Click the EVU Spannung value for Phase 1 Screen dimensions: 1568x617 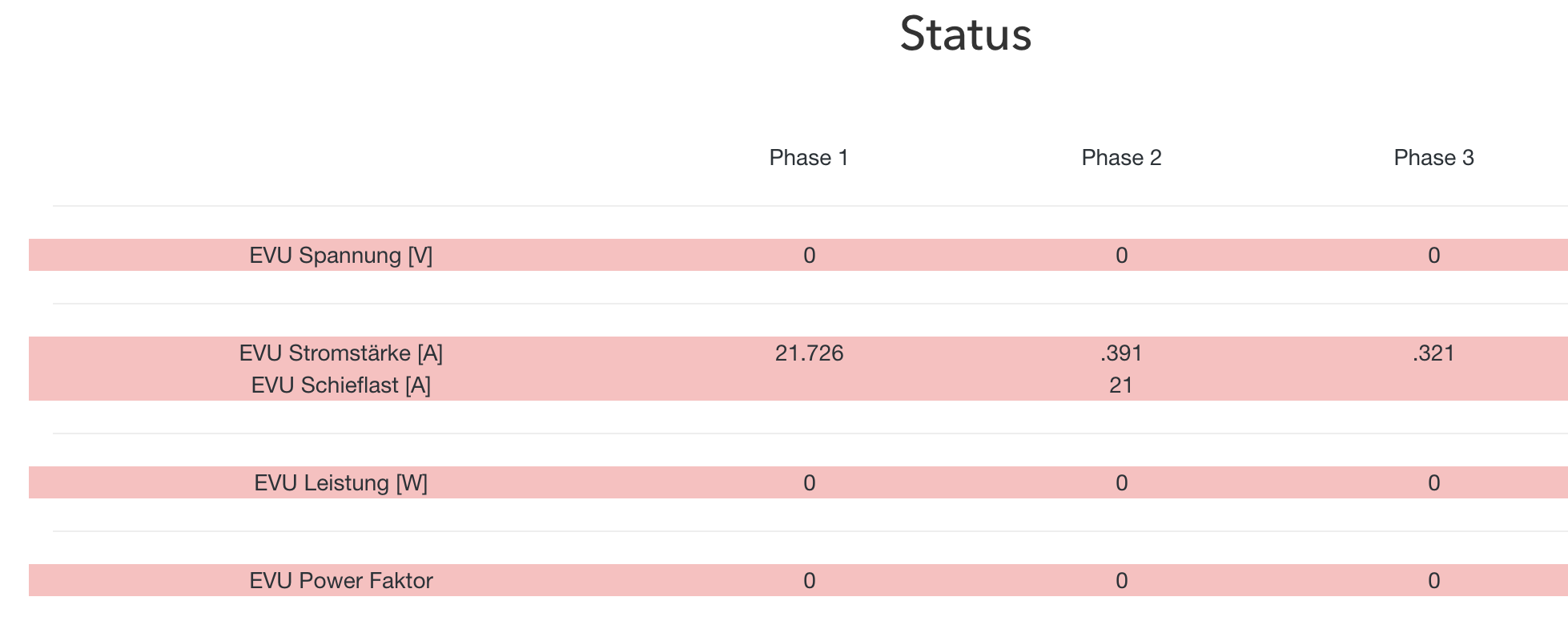pyautogui.click(x=809, y=256)
